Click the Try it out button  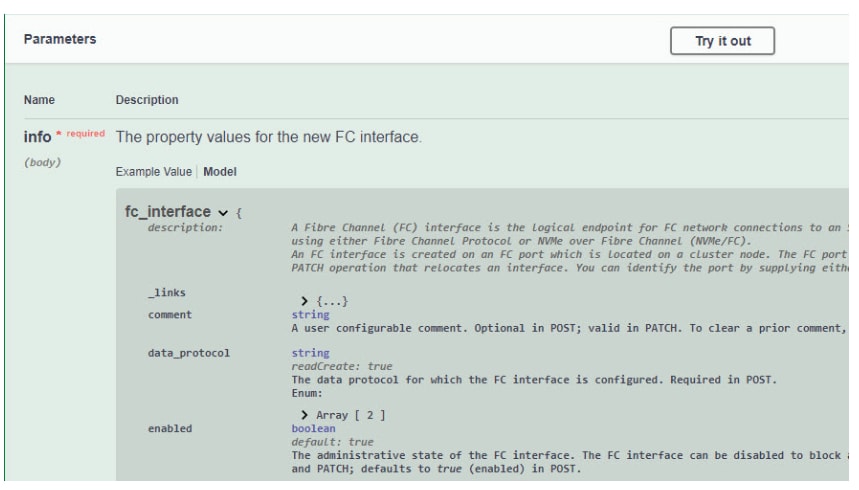pos(722,41)
